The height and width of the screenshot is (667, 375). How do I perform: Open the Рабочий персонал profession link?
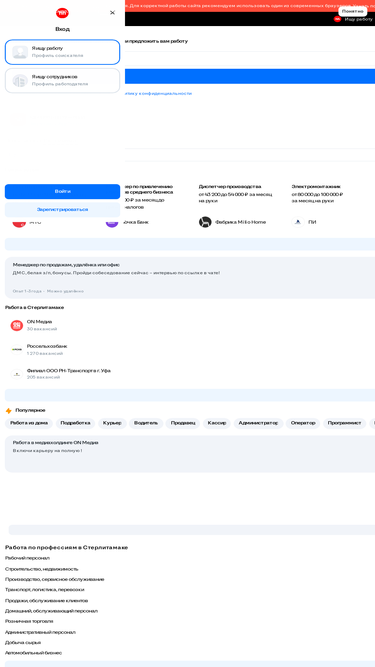pos(27,558)
